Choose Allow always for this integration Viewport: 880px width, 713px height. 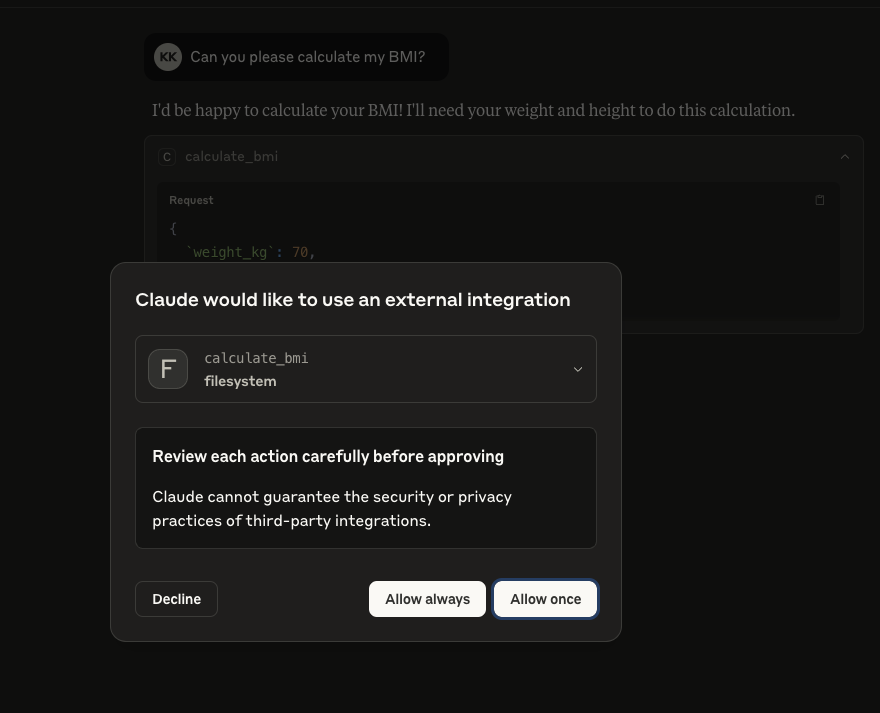427,599
